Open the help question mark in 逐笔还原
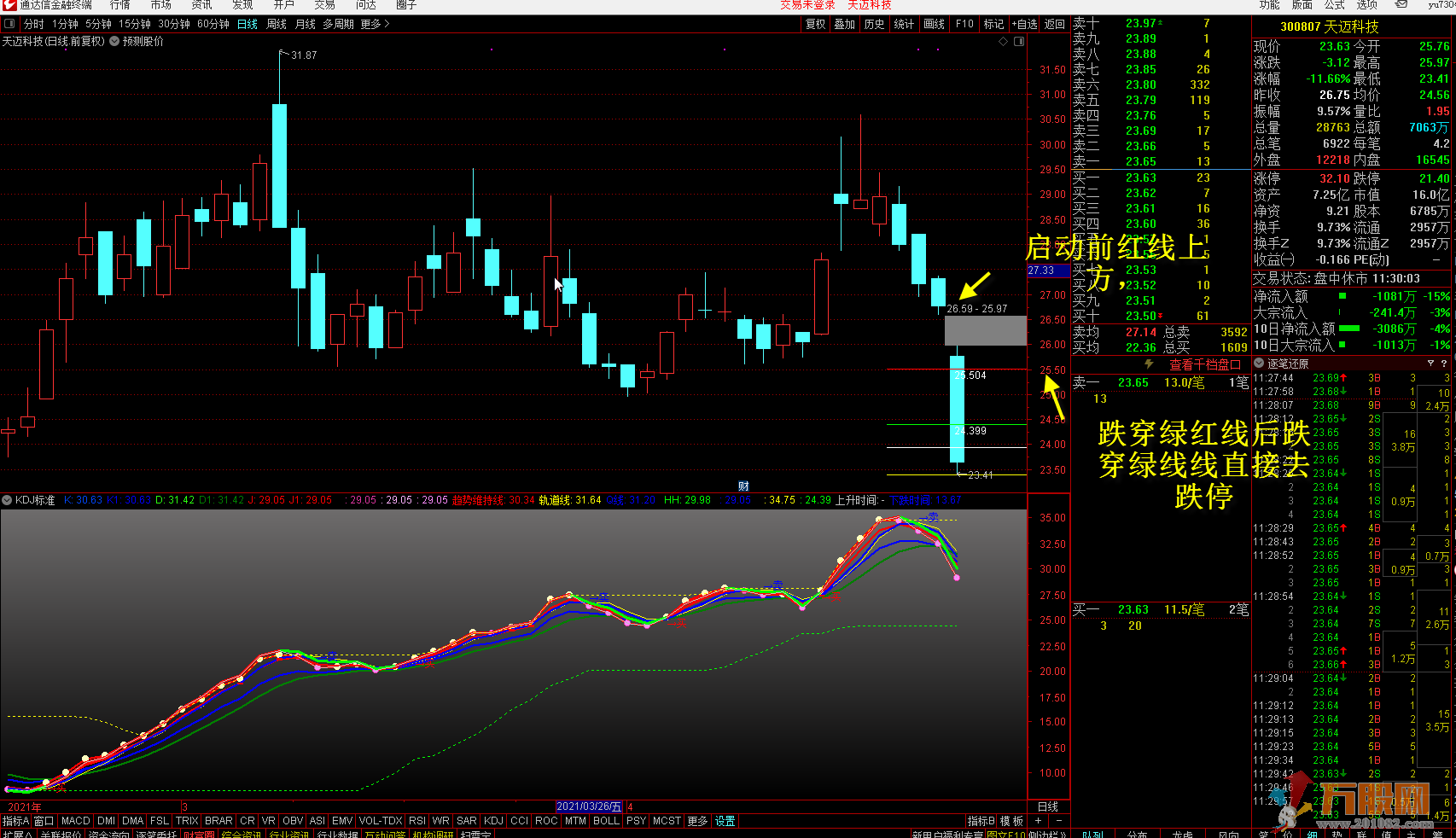This screenshot has width=1456, height=838. (x=1444, y=364)
